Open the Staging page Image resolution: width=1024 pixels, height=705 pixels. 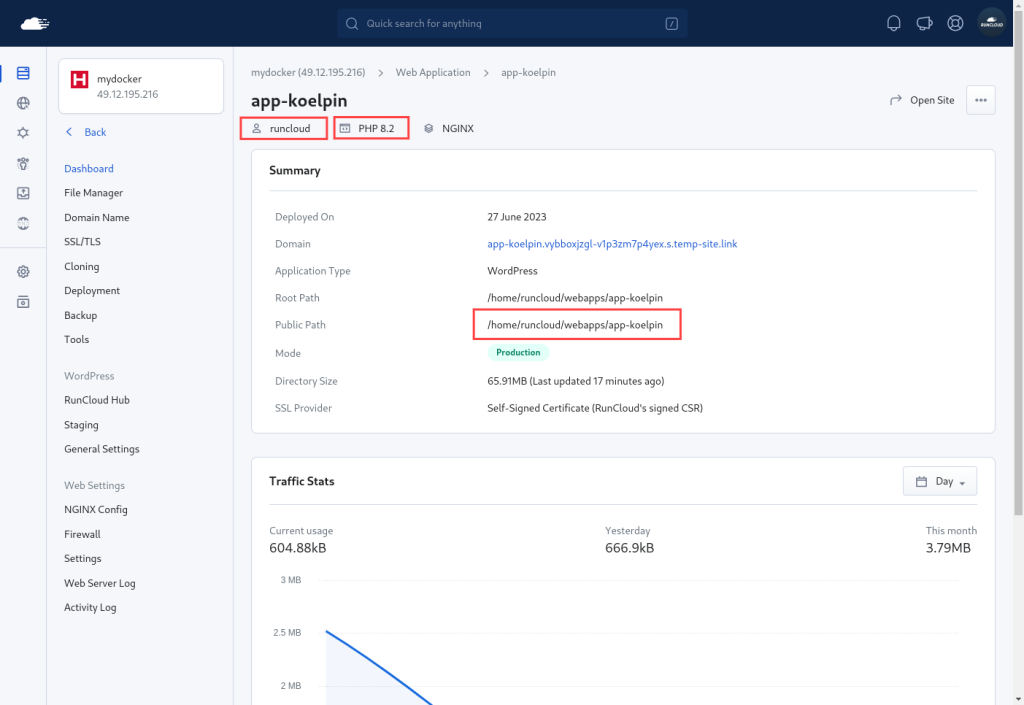(81, 425)
